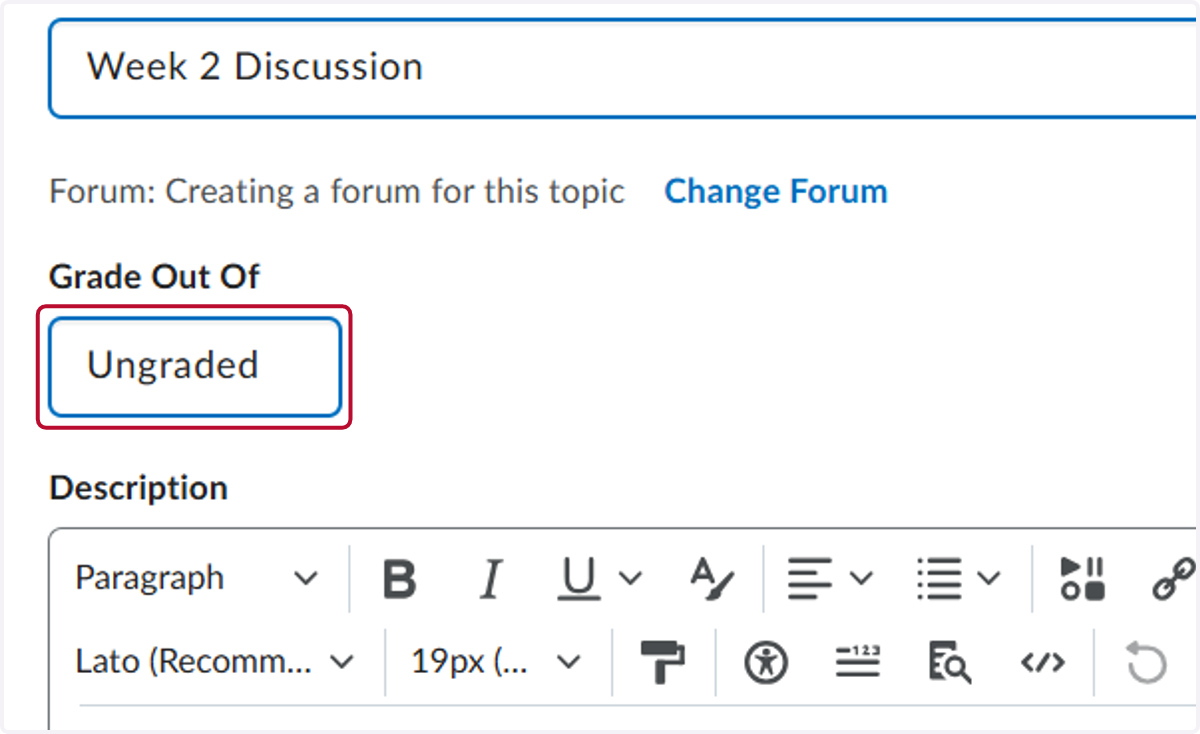Open the dropdown arrow beside Underline
Image resolution: width=1200 pixels, height=734 pixels.
[630, 578]
